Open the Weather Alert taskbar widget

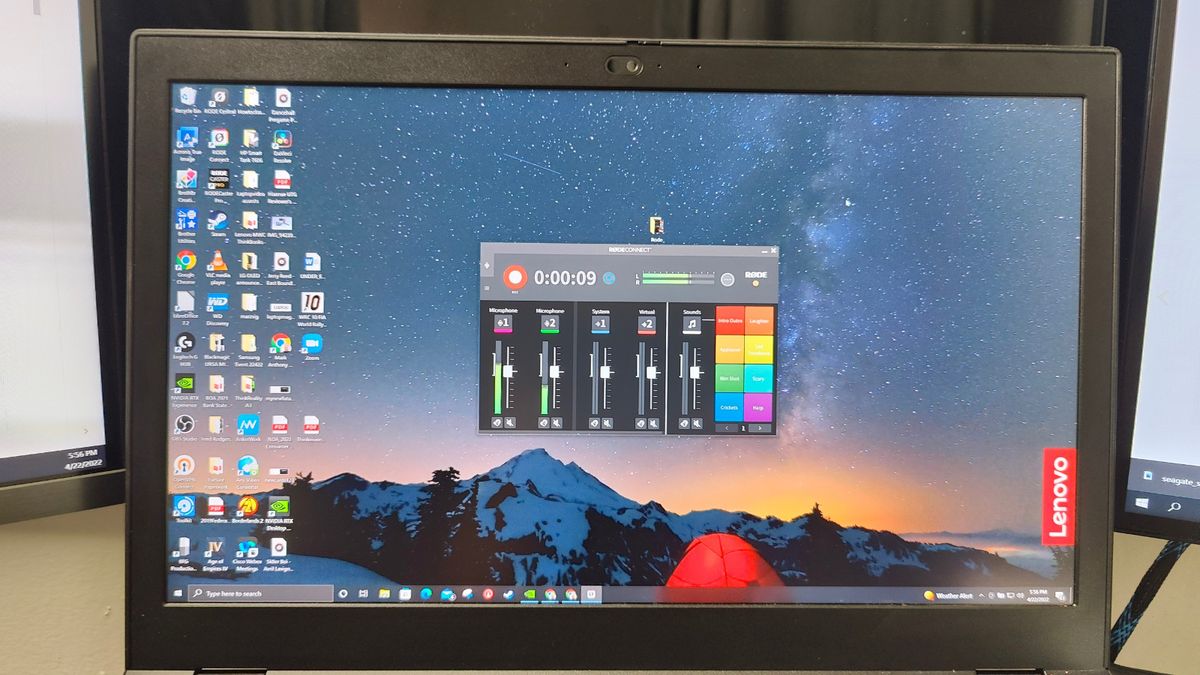pos(948,595)
